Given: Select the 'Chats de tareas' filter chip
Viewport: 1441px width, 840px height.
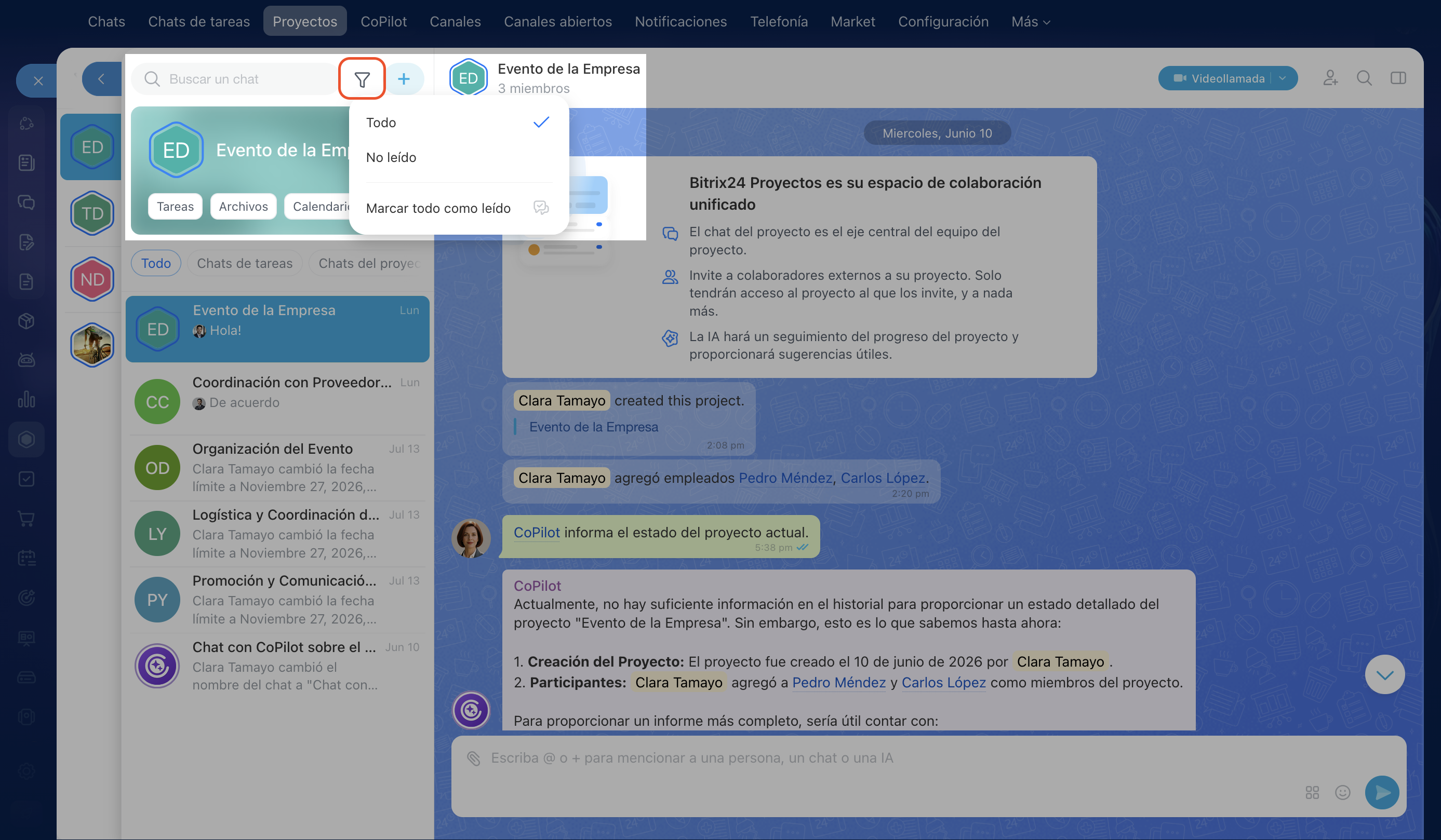Looking at the screenshot, I should coord(245,263).
